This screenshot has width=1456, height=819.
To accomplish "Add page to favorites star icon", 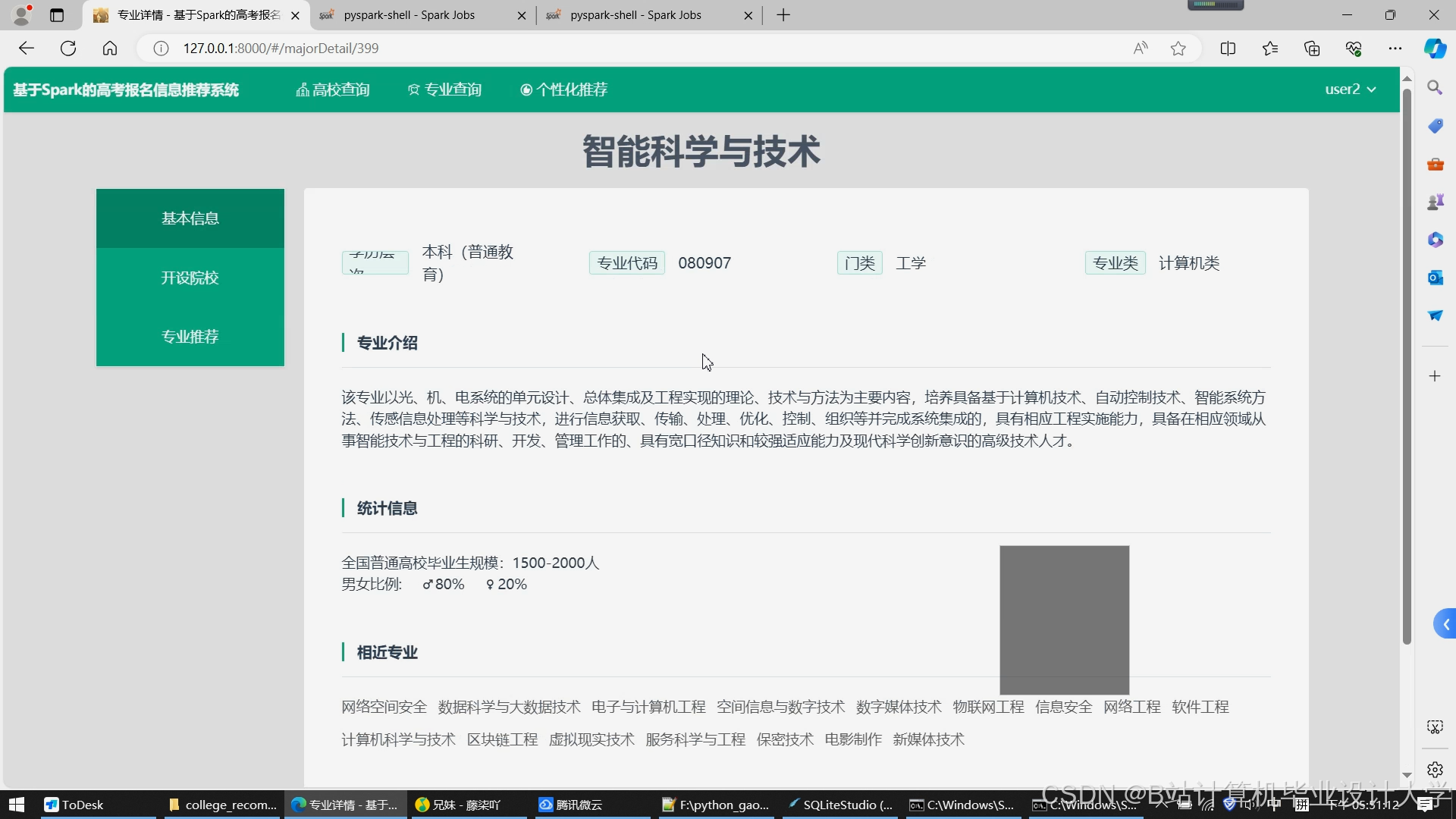I will (1178, 49).
